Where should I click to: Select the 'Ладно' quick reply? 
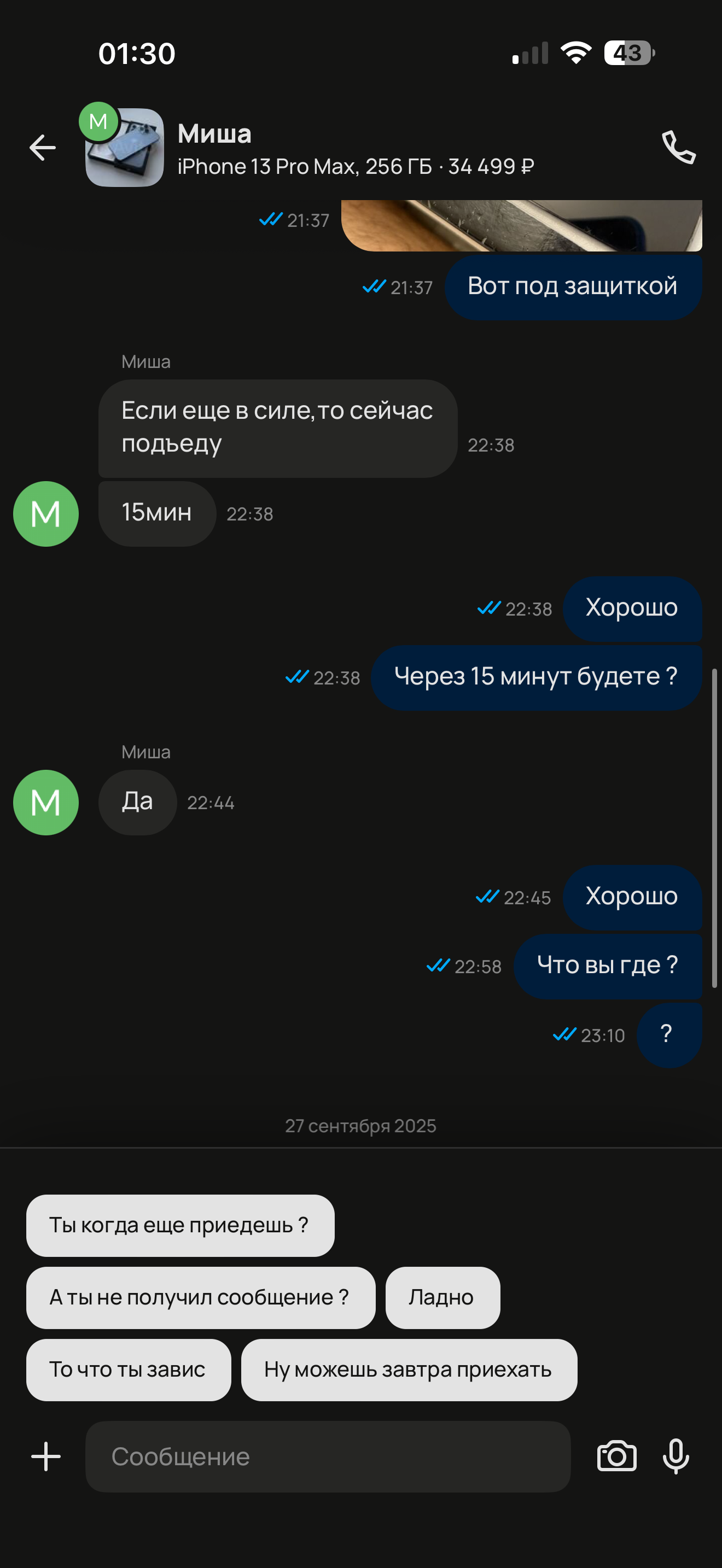[x=442, y=1298]
